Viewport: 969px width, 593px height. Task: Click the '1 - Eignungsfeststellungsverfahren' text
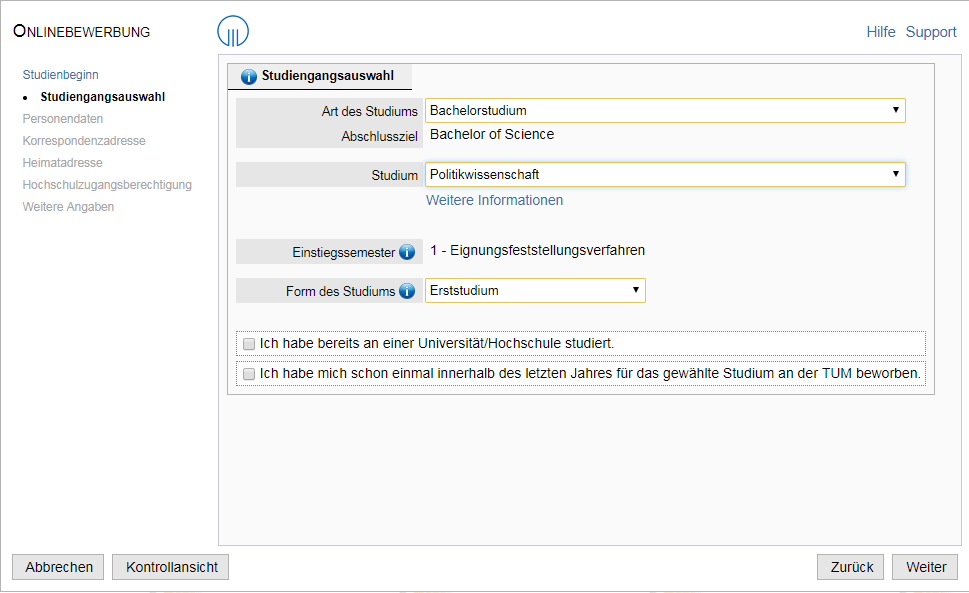[x=538, y=251]
